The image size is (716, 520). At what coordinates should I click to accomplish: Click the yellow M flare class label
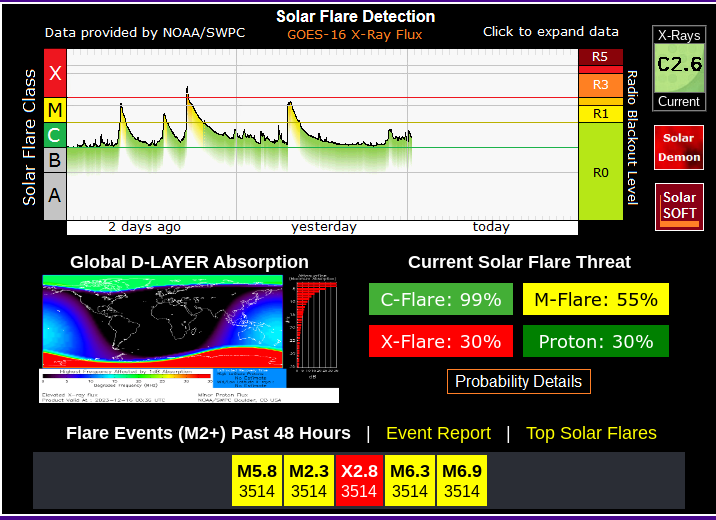point(55,110)
